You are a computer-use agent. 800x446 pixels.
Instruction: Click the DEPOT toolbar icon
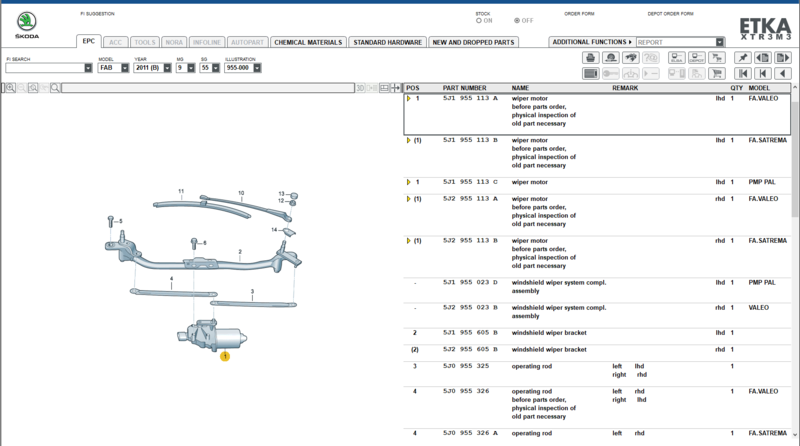[696, 58]
